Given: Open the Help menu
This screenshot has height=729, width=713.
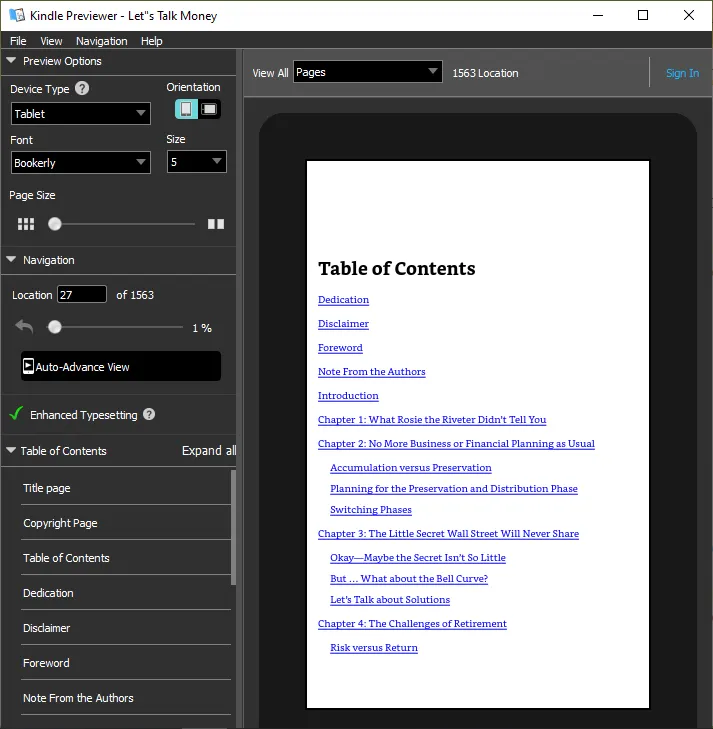Looking at the screenshot, I should click(x=152, y=41).
